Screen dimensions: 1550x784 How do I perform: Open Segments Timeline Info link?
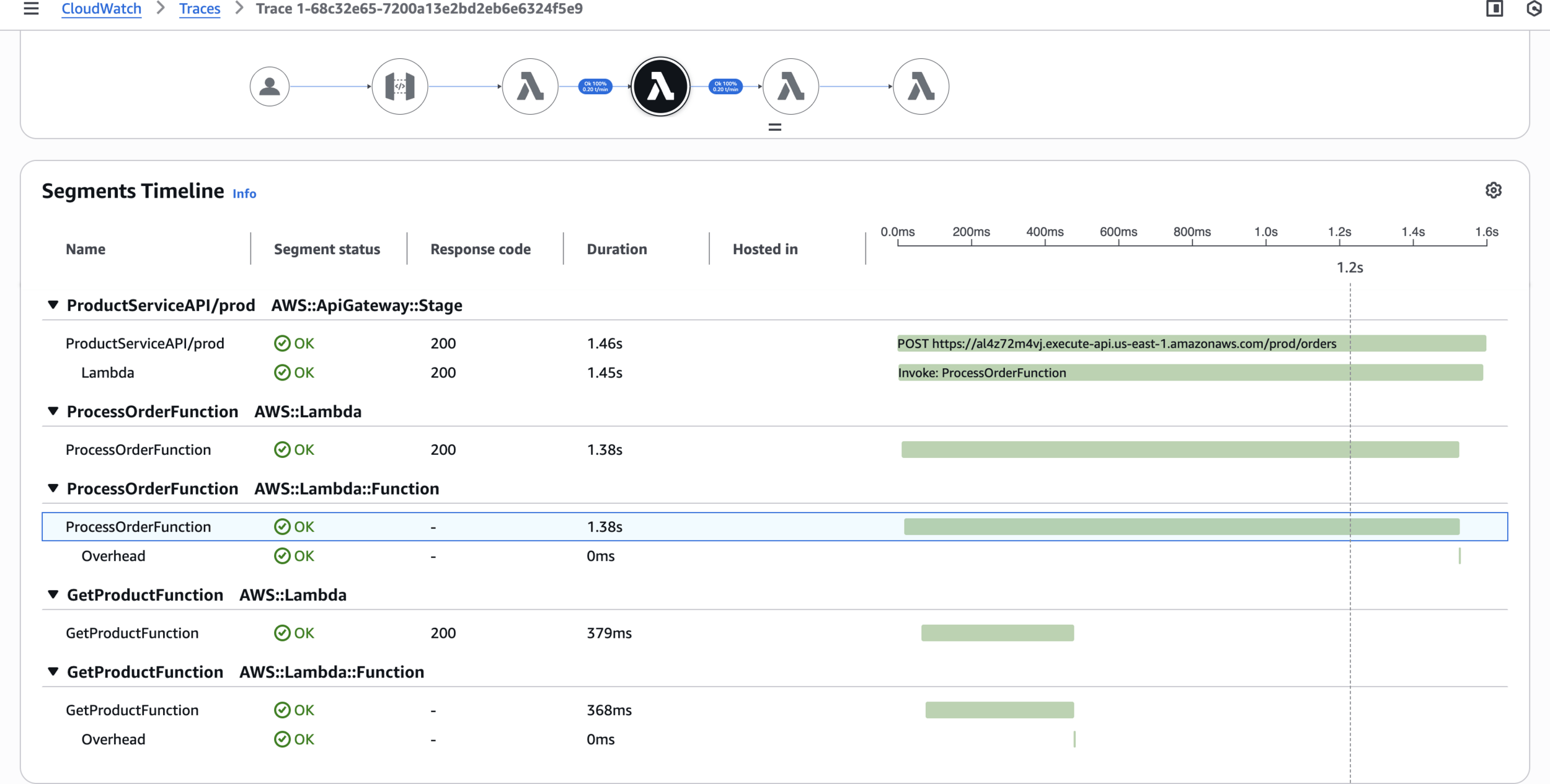pos(244,194)
